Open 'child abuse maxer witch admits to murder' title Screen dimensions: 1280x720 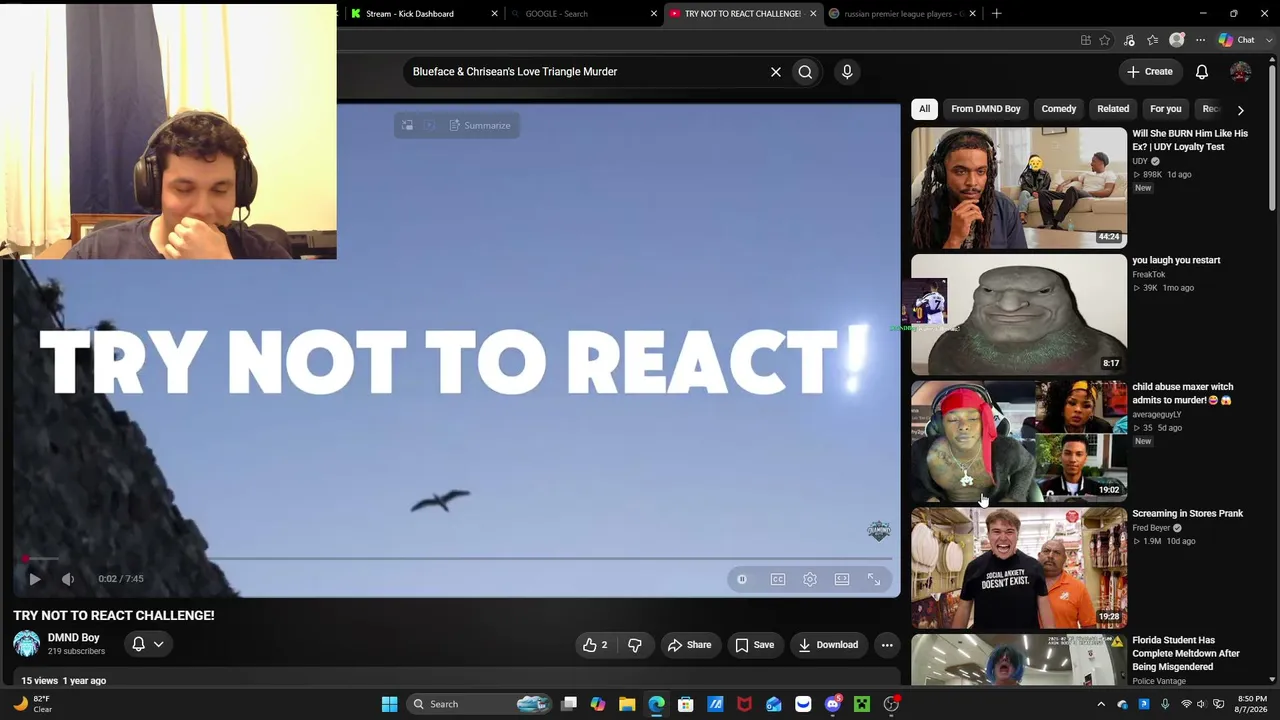(1182, 393)
